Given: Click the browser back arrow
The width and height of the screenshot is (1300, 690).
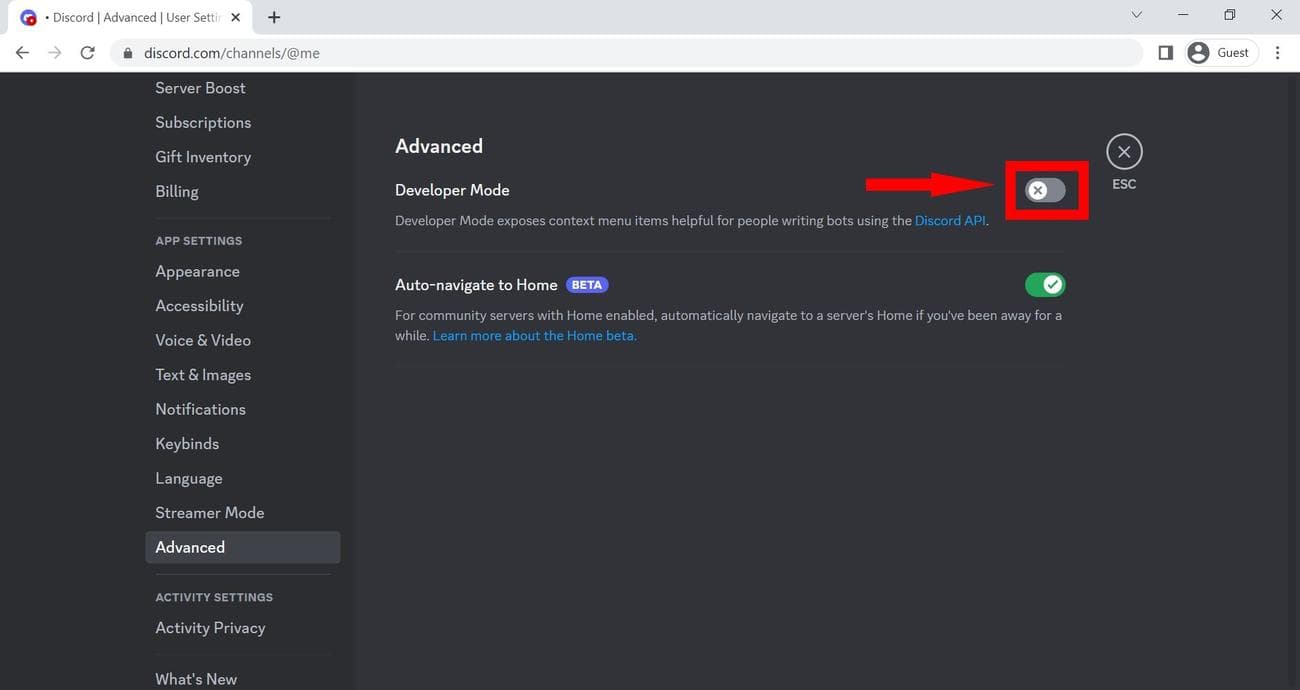Looking at the screenshot, I should point(22,53).
